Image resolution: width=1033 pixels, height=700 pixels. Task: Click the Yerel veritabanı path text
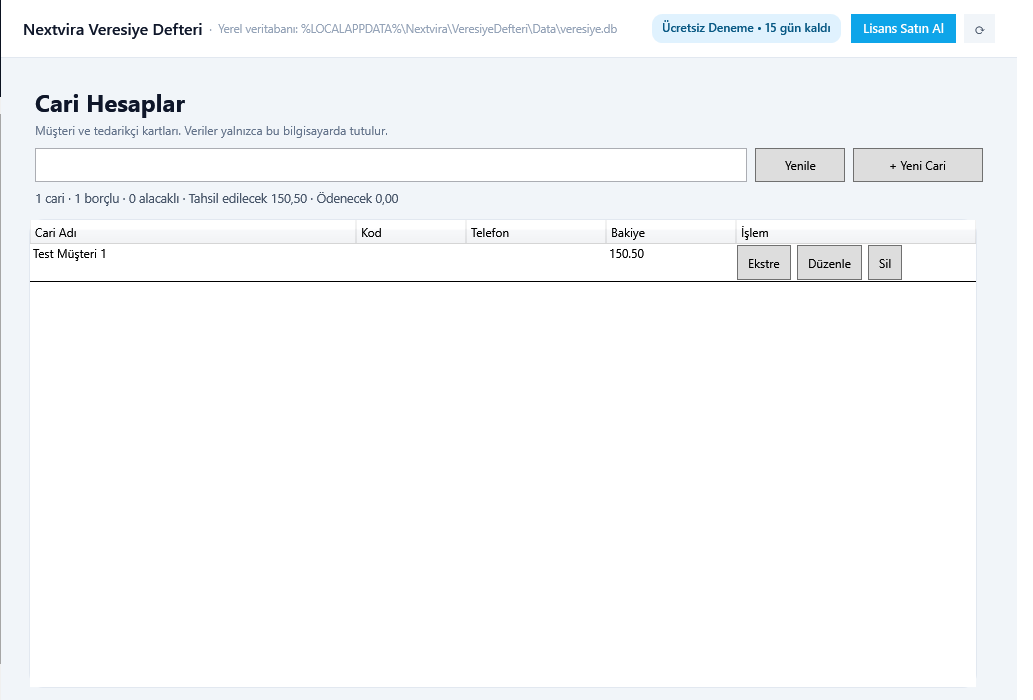tap(418, 29)
